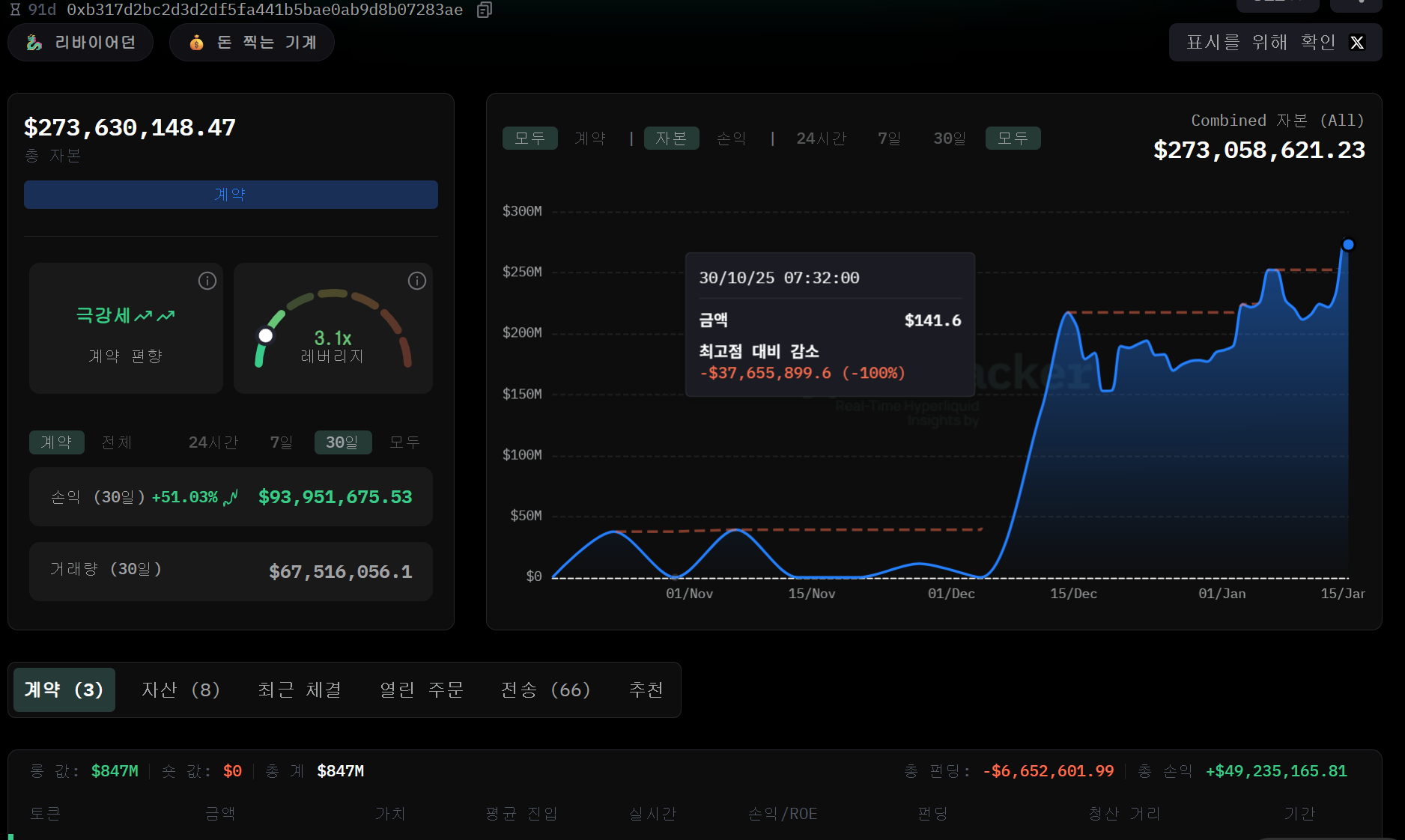The image size is (1405, 840).
Task: Switch chart scope to 계약
Action: [x=590, y=139]
